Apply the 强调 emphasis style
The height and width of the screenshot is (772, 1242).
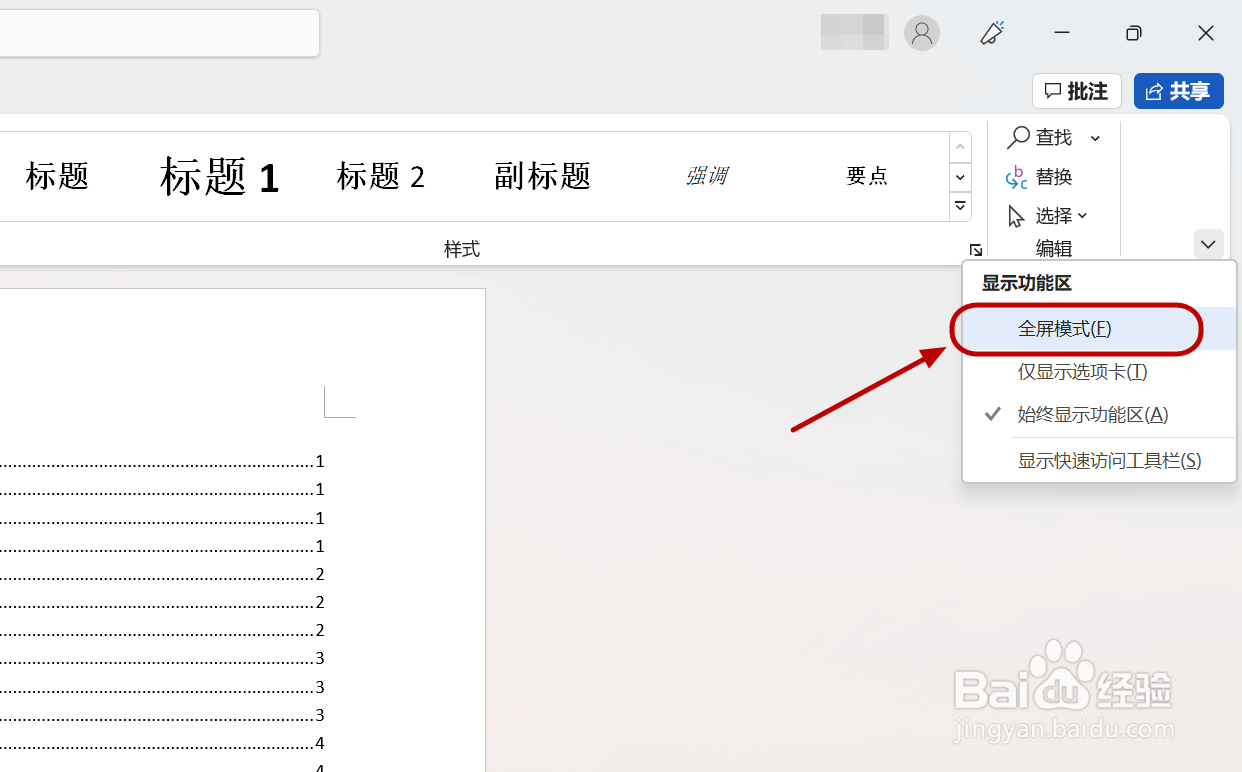coord(707,176)
